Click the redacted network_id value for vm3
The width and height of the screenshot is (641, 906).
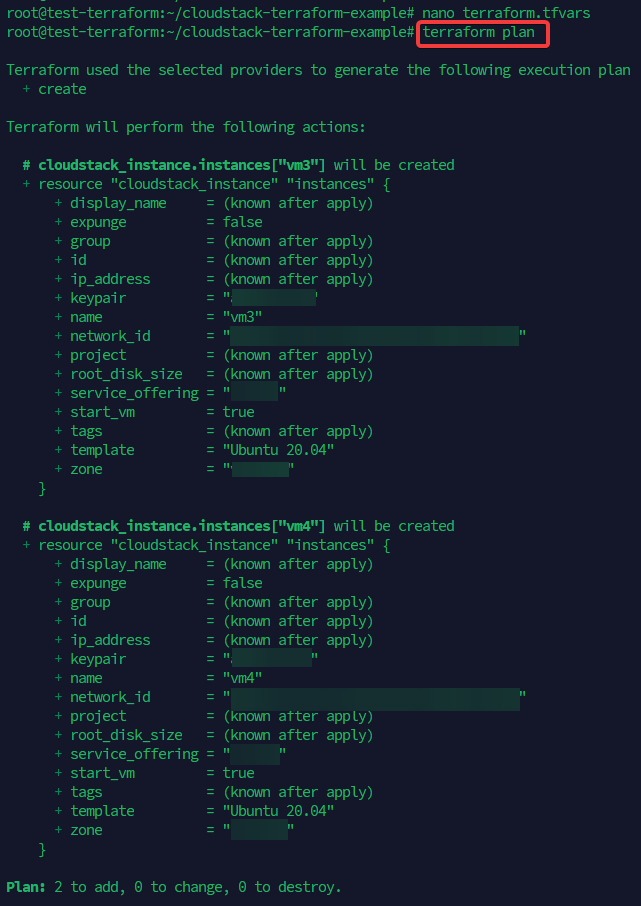pyautogui.click(x=374, y=336)
